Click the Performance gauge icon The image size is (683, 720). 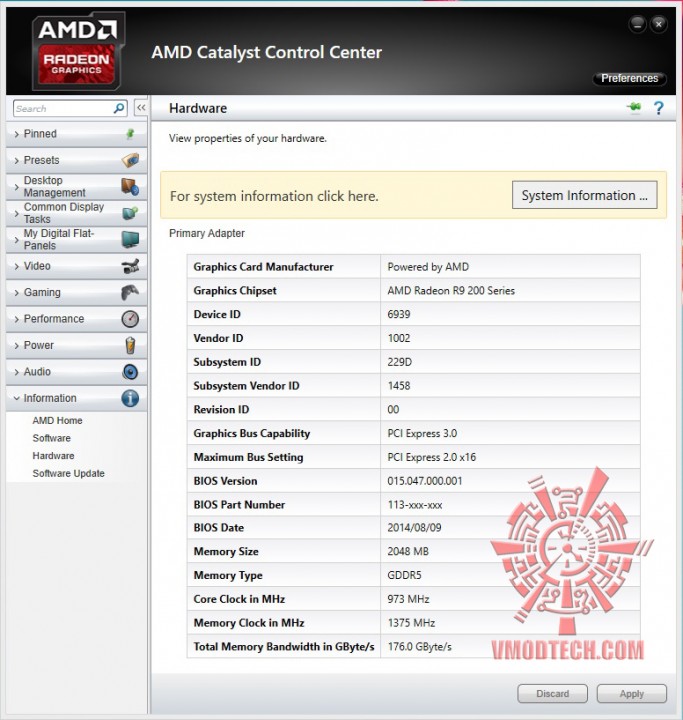130,319
